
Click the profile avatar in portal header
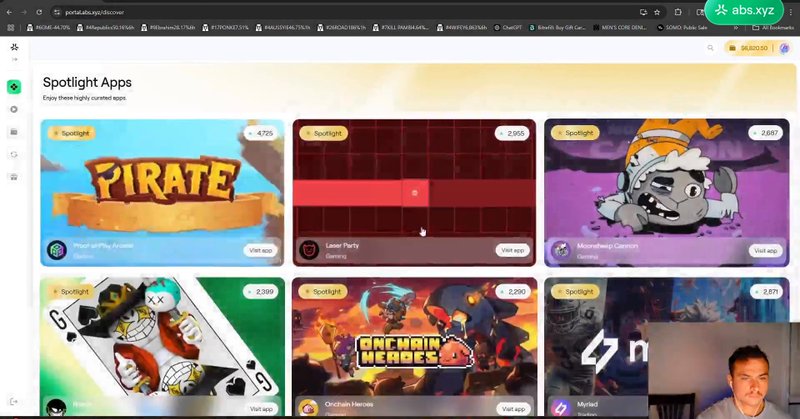tap(784, 48)
